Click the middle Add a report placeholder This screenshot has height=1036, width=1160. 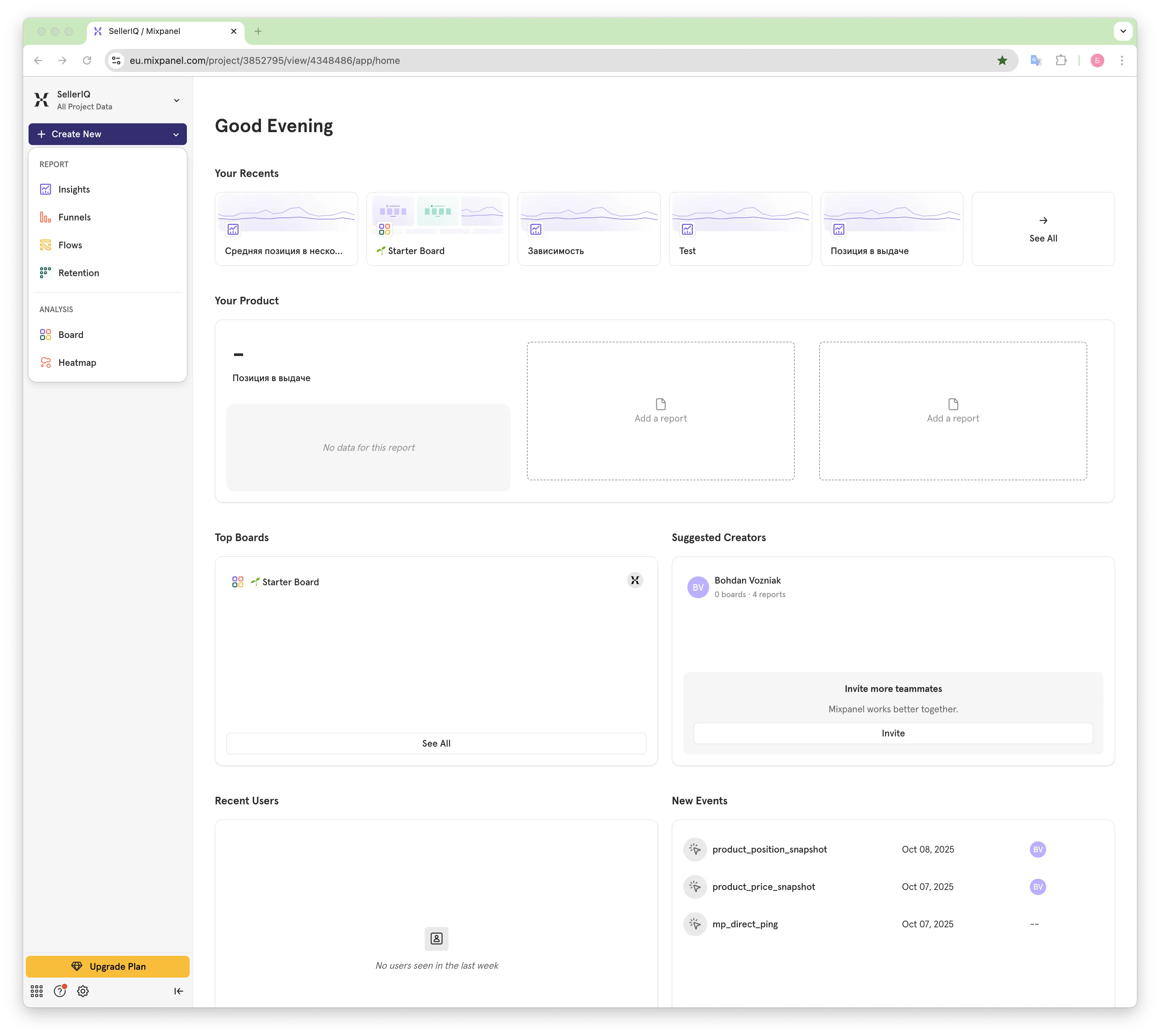(x=661, y=411)
